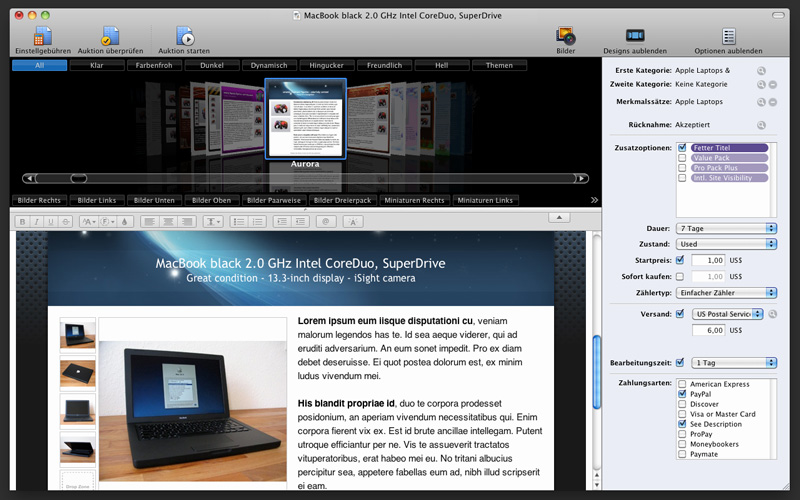Search Merkmalssätze with magnifier icon

tap(761, 102)
